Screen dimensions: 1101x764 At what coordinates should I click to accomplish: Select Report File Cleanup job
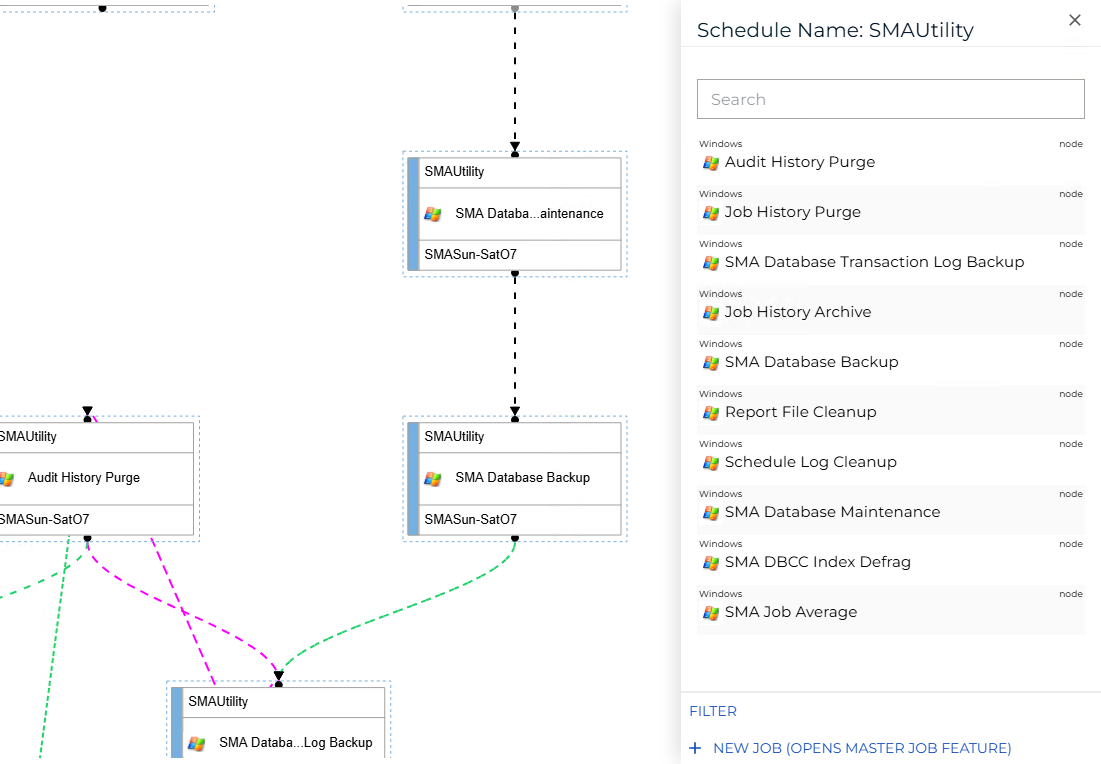pos(890,409)
